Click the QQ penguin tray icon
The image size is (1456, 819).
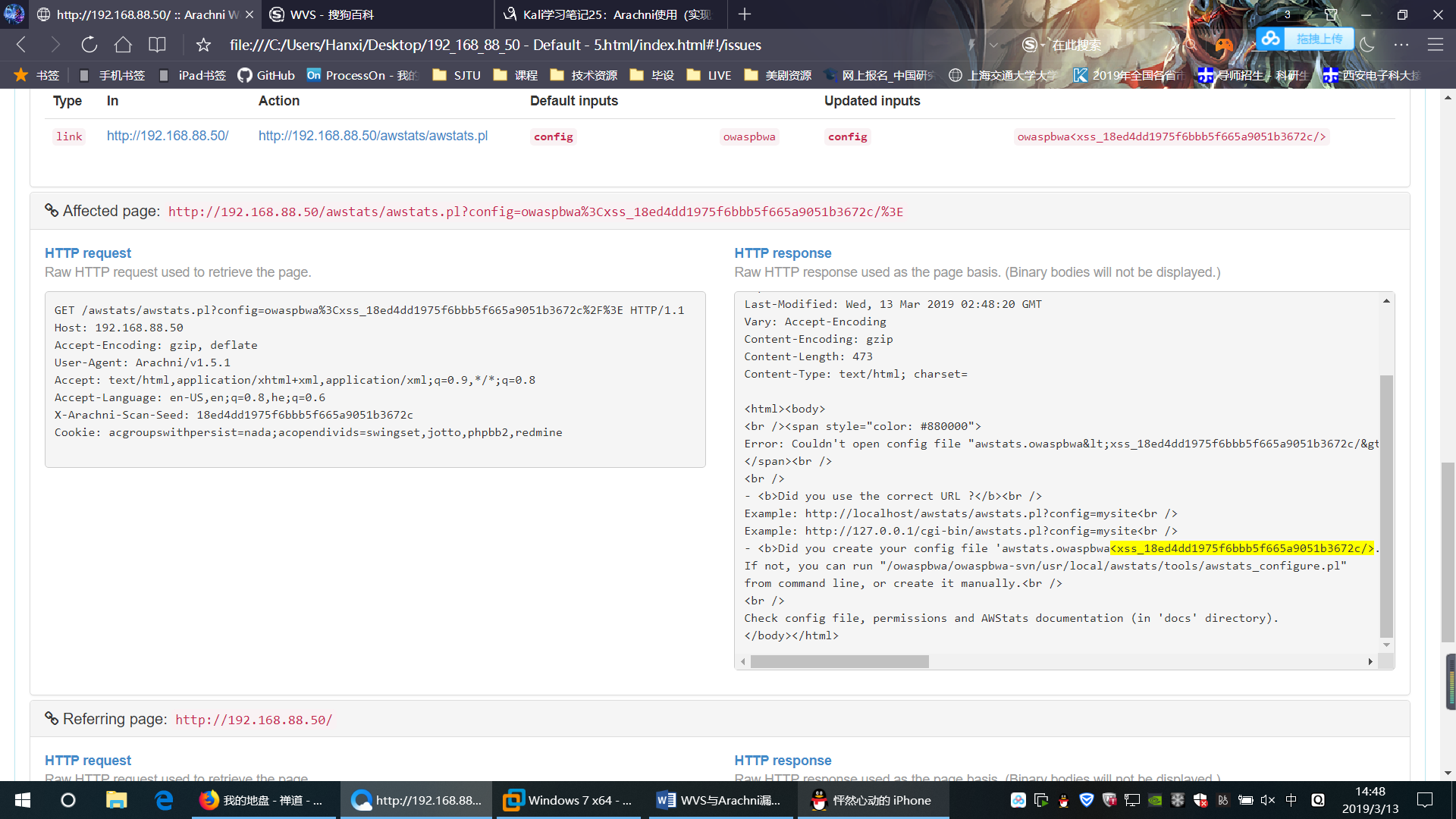(1064, 800)
